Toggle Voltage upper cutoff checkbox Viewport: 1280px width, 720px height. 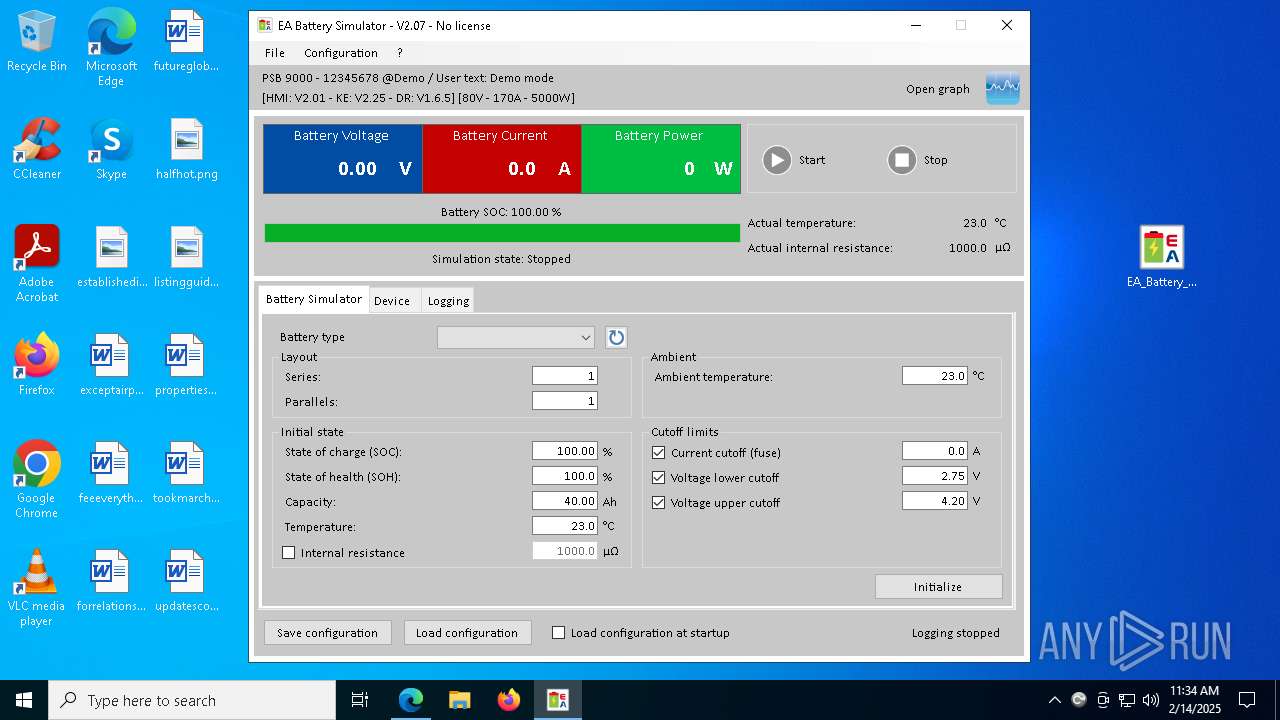(658, 502)
